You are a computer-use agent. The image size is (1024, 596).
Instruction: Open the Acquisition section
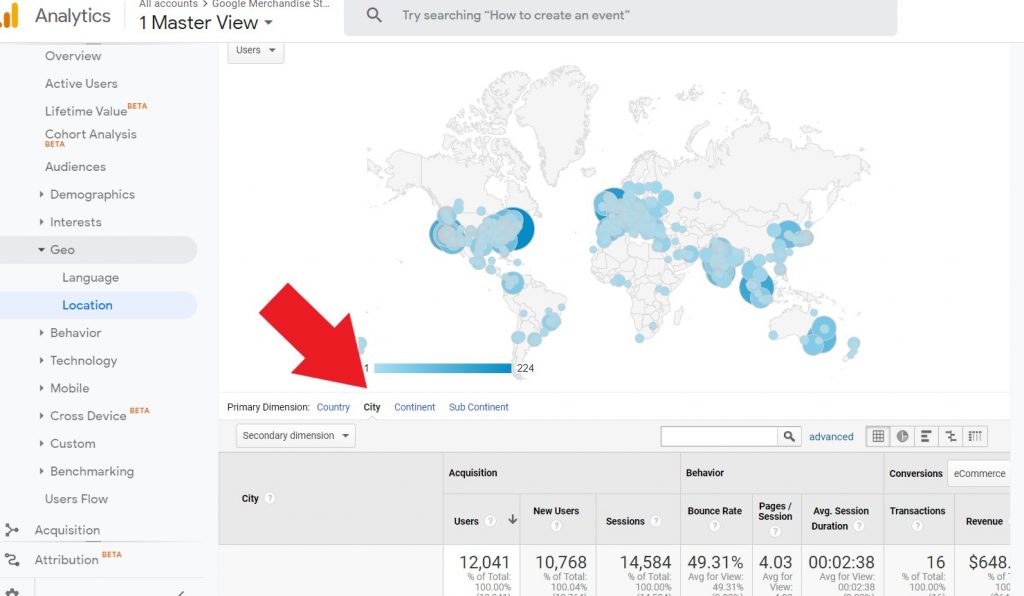pyautogui.click(x=67, y=530)
